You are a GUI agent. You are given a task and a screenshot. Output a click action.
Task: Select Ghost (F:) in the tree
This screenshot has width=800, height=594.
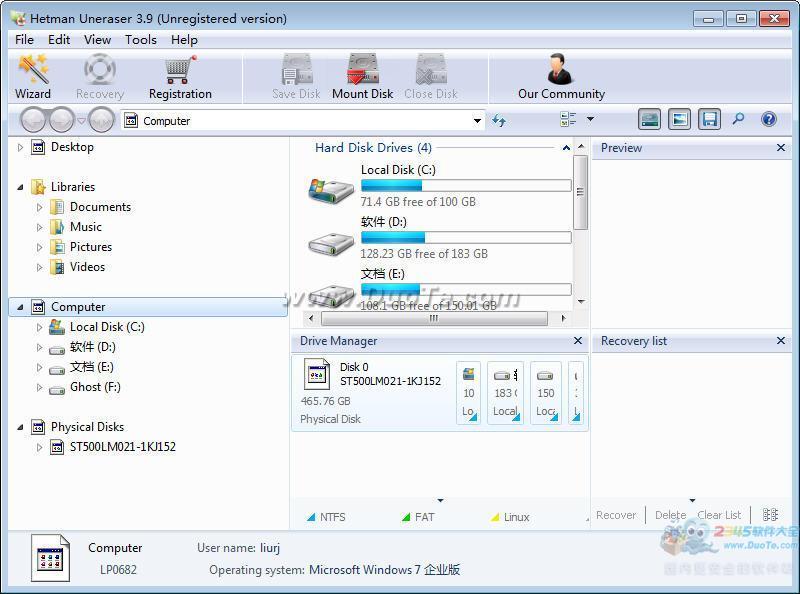[x=95, y=387]
